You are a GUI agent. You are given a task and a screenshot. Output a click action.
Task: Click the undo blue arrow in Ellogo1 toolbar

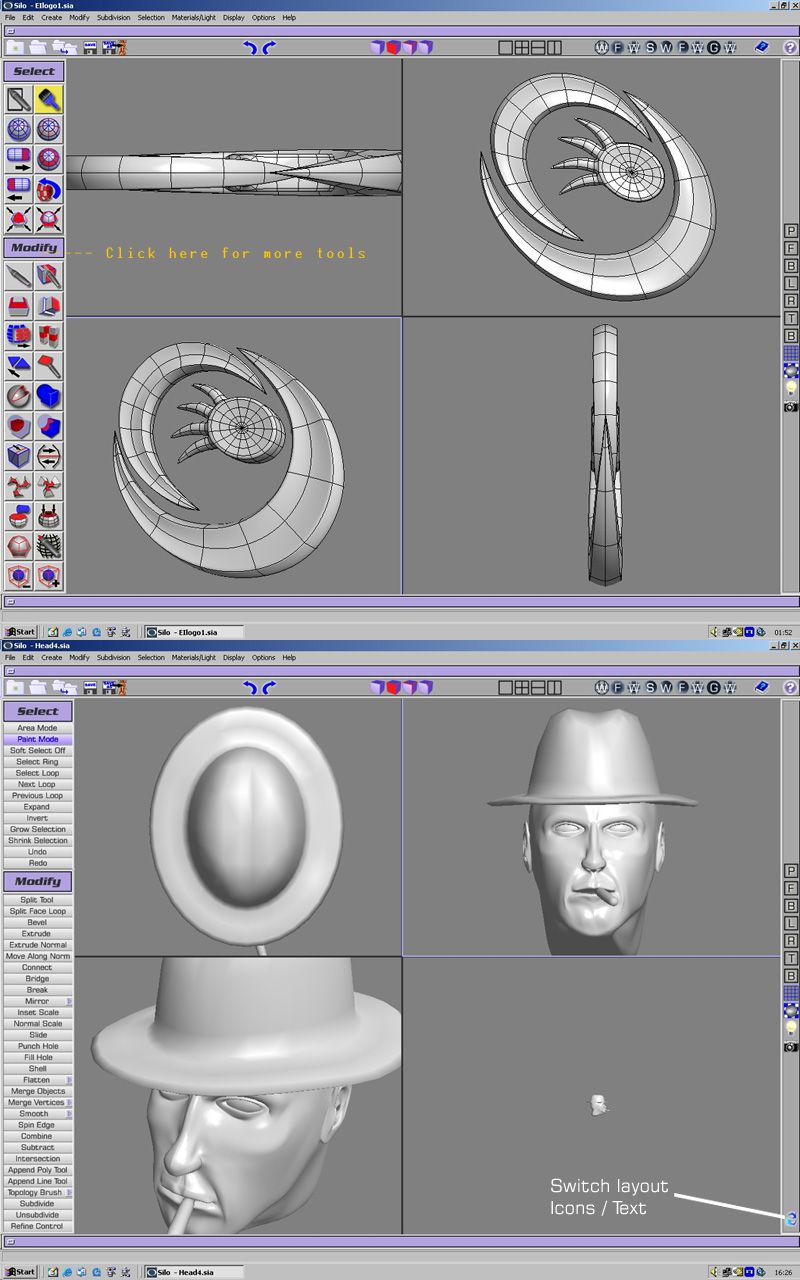pyautogui.click(x=251, y=46)
